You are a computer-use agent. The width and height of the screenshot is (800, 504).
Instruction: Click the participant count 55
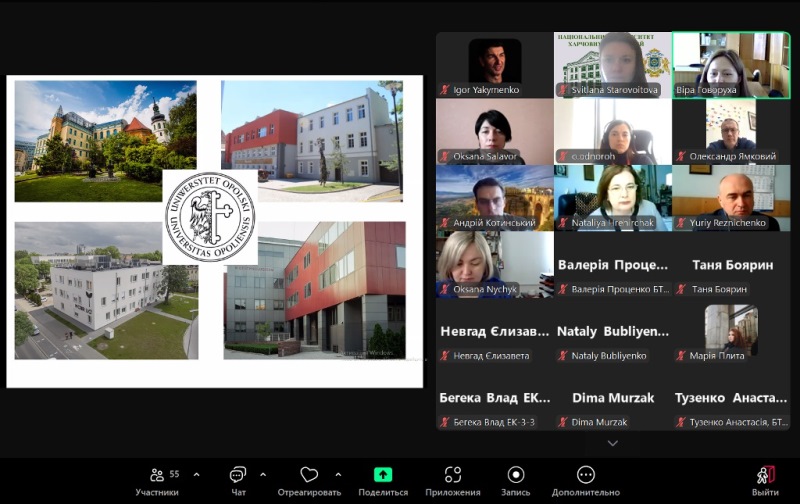click(x=174, y=474)
